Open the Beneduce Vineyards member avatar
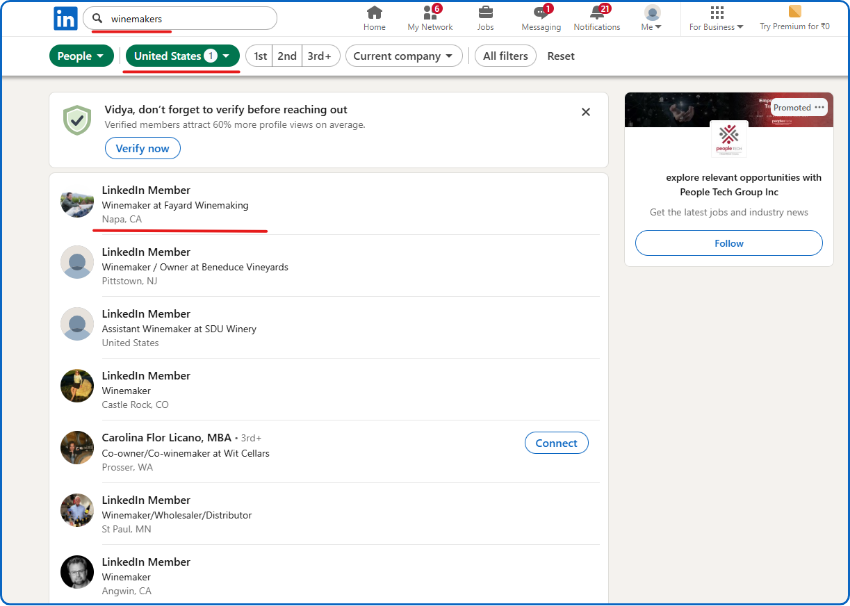850x606 pixels. coord(77,262)
